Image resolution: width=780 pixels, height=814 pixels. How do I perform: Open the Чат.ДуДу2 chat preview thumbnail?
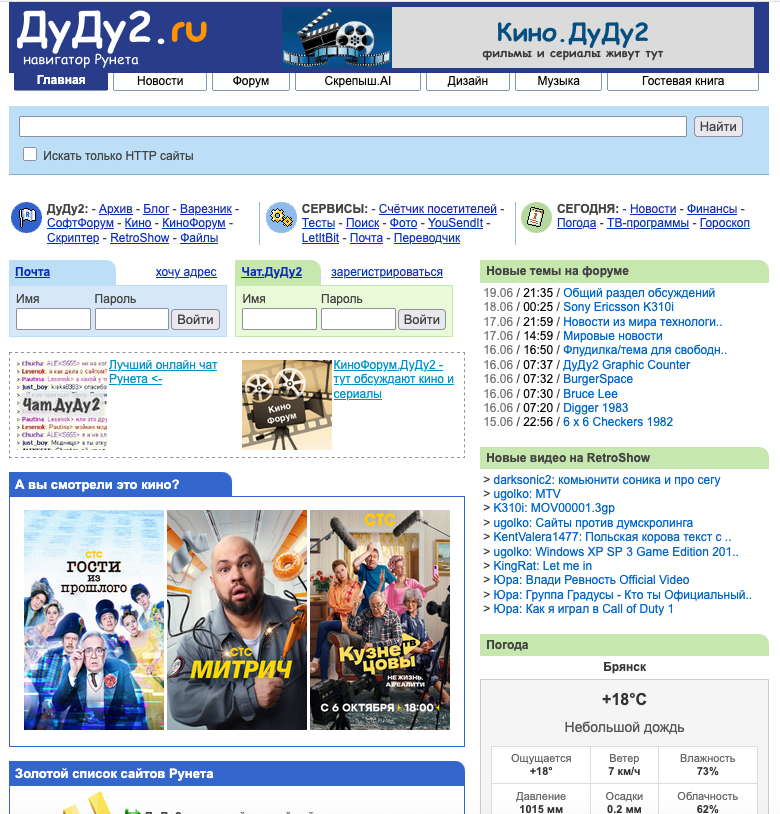(x=61, y=404)
